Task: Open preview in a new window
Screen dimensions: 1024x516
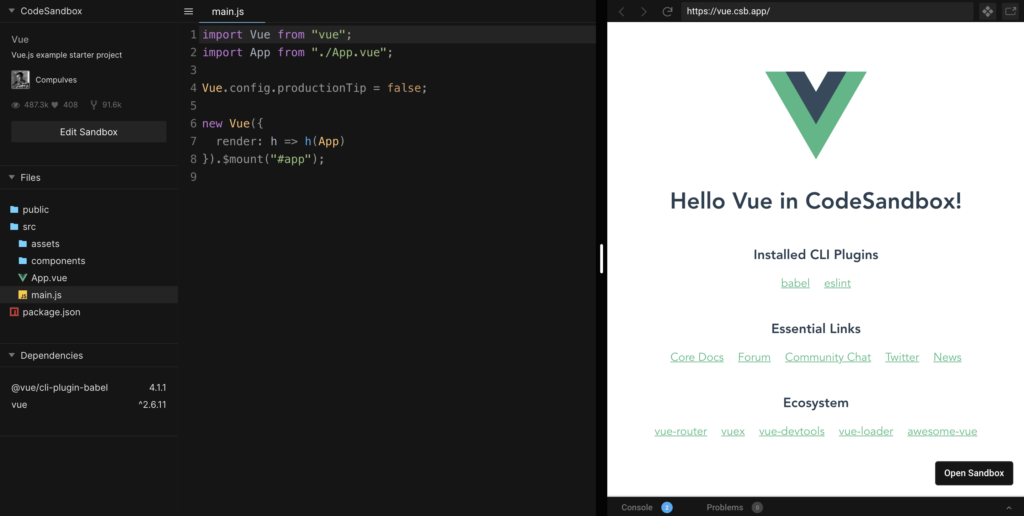Action: point(1009,12)
